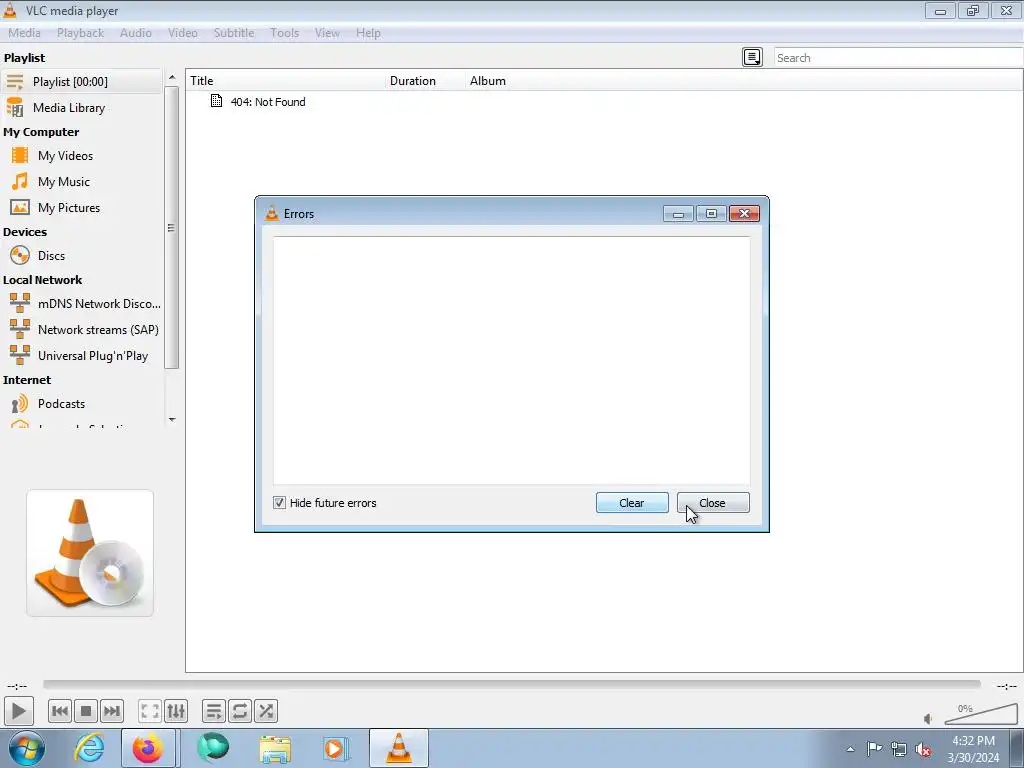The height and width of the screenshot is (768, 1024).
Task: Open the Audio menu
Action: click(136, 33)
